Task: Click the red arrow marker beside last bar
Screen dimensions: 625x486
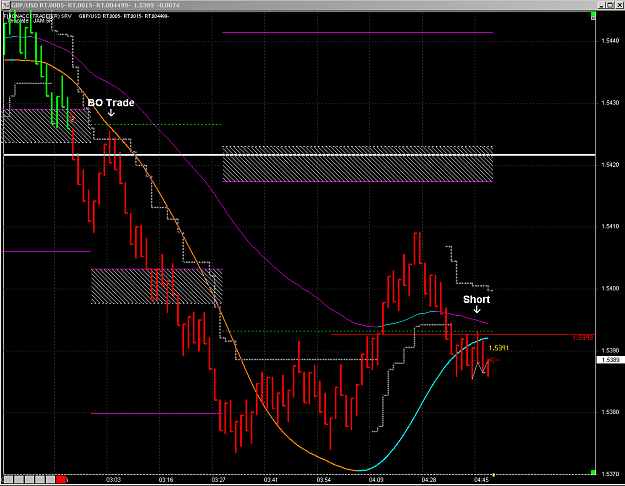Action: (494, 360)
